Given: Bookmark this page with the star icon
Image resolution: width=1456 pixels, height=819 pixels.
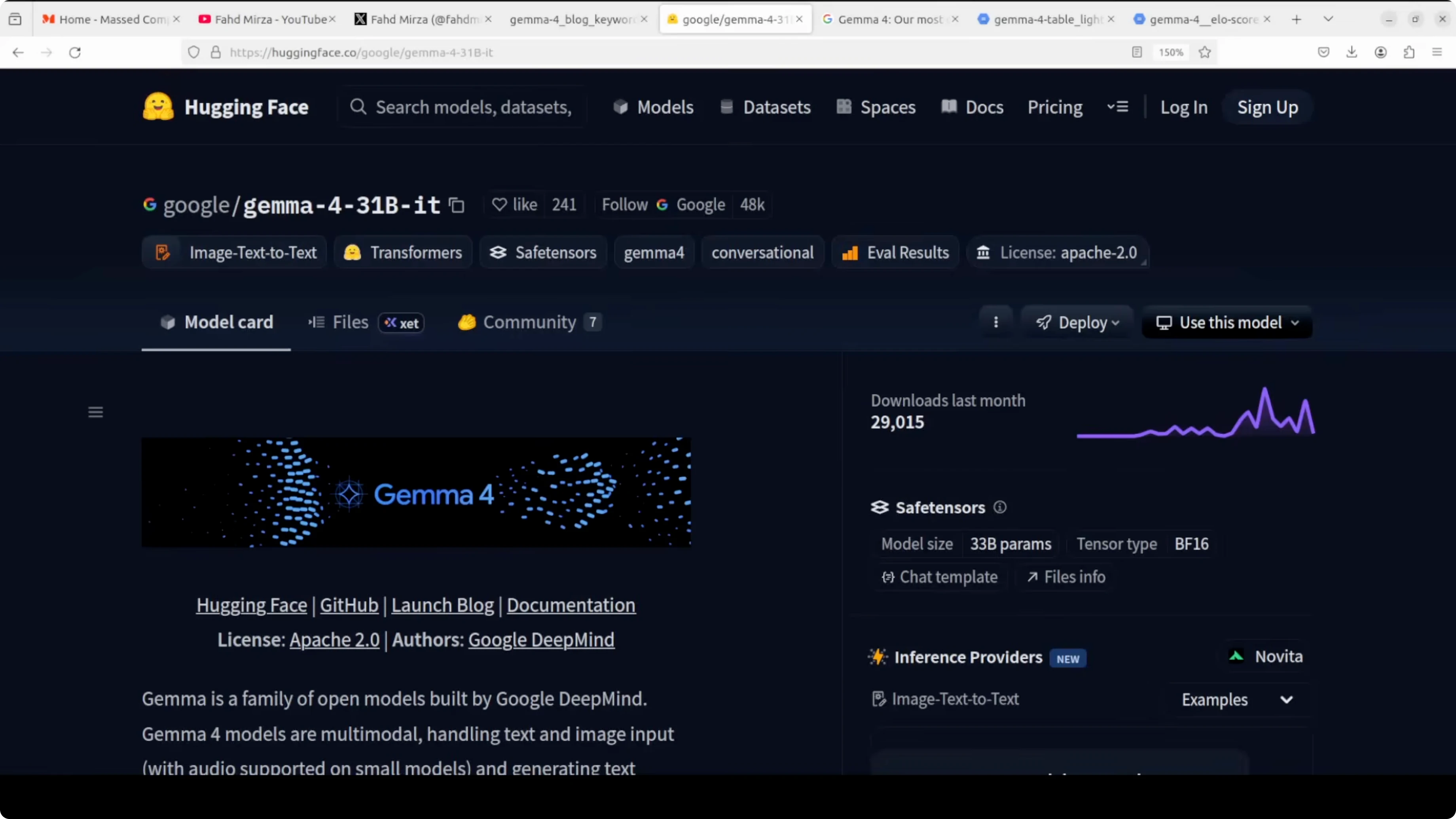Looking at the screenshot, I should click(x=1204, y=53).
